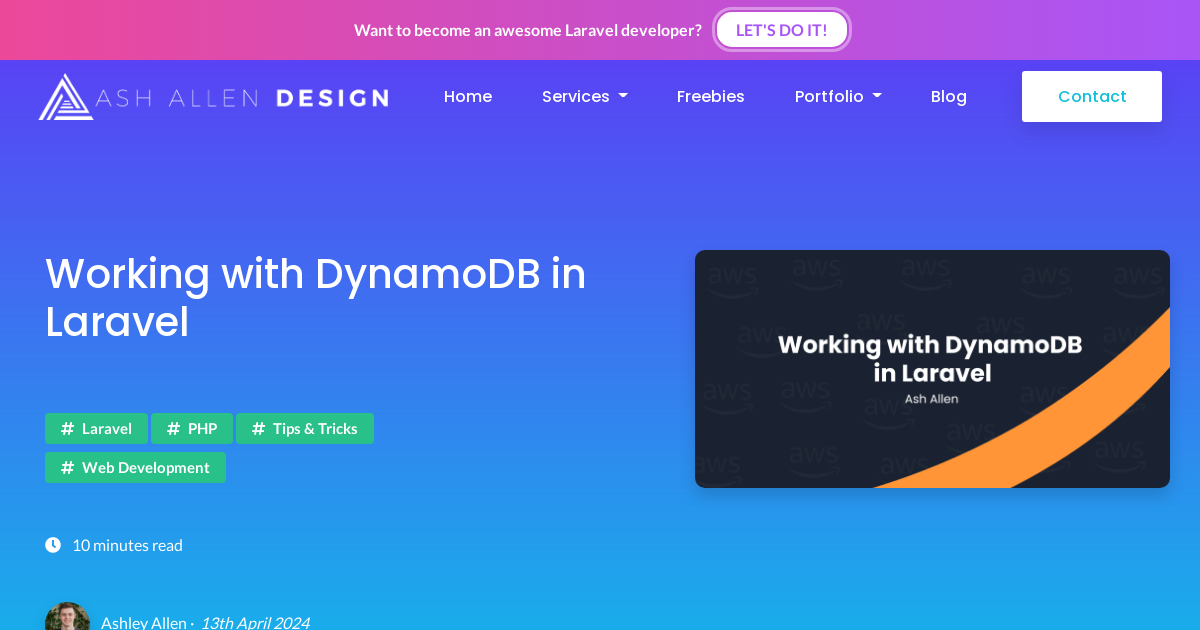Open the Freebies nav item
This screenshot has height=630, width=1200.
coord(710,97)
